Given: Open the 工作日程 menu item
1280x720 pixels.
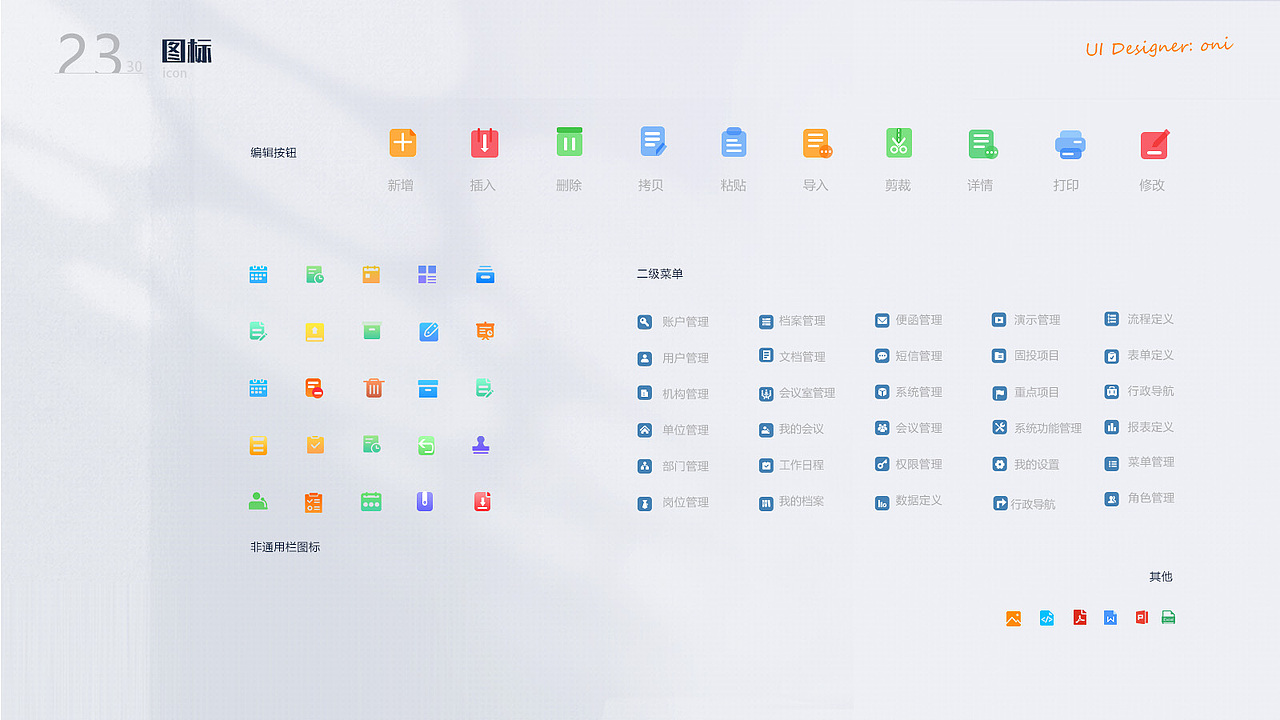Looking at the screenshot, I should [x=791, y=465].
